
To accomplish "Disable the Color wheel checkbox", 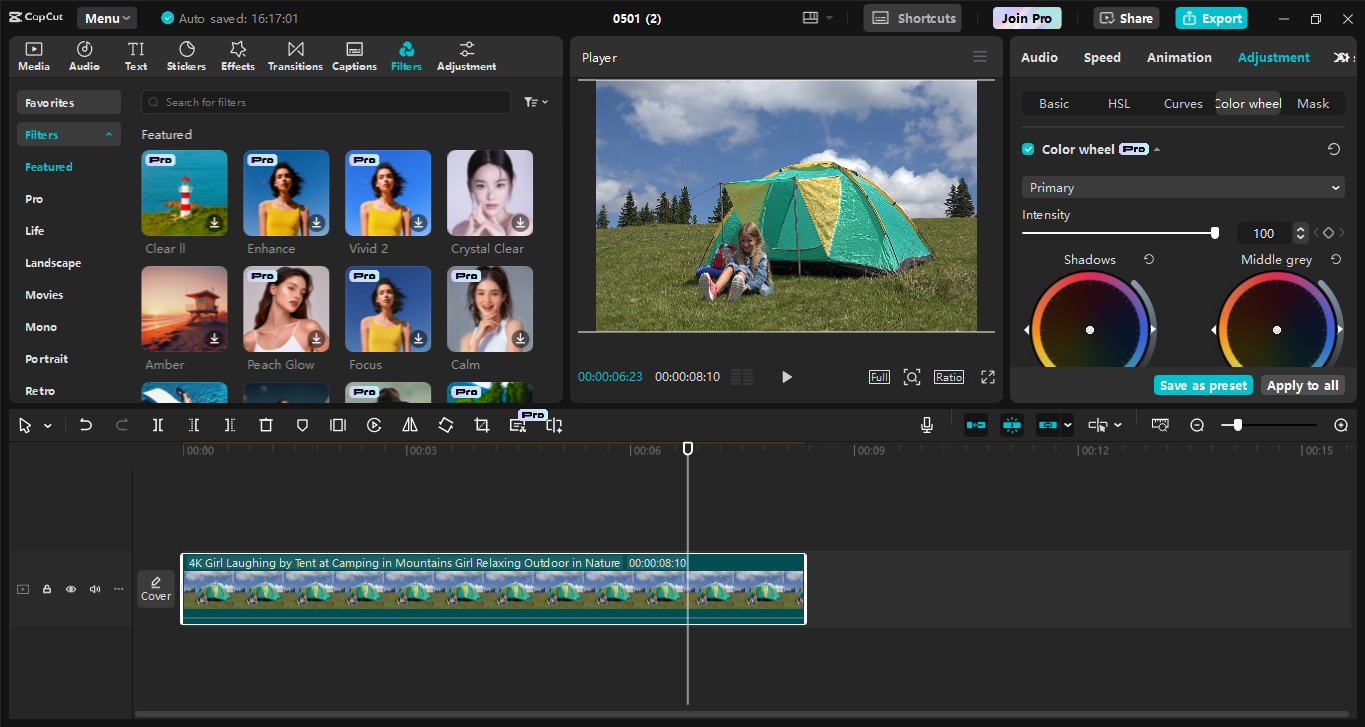I will [x=1027, y=148].
